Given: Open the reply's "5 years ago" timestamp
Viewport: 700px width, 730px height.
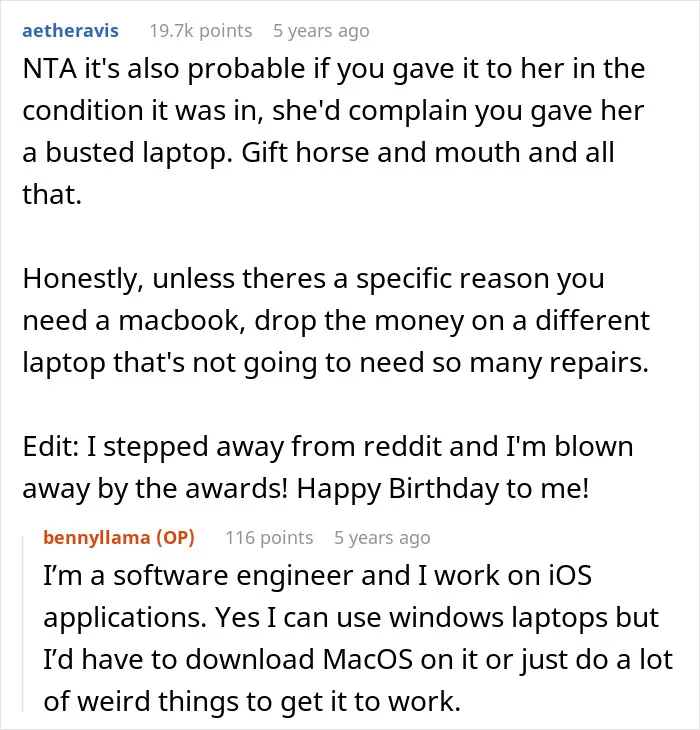Looking at the screenshot, I should tap(382, 538).
